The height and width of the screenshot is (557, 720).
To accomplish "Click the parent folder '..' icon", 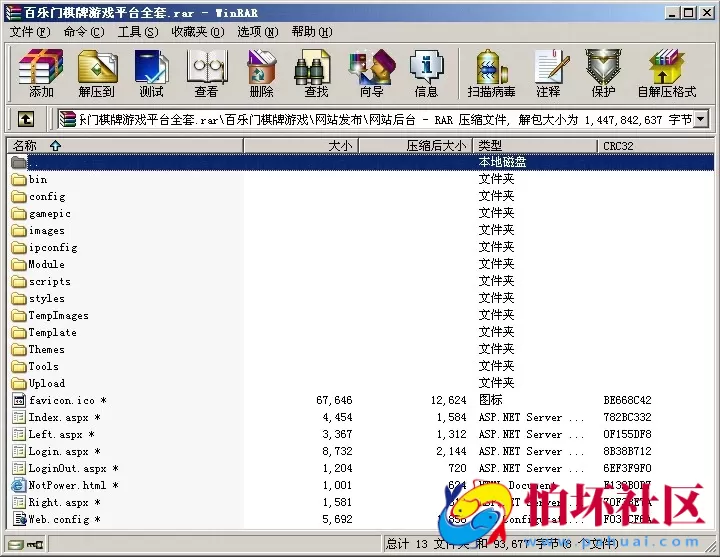I will coord(19,162).
